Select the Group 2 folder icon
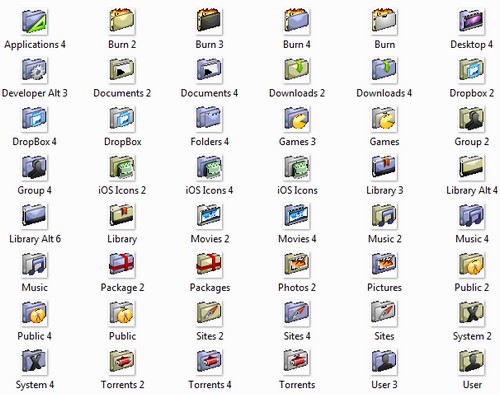The width and height of the screenshot is (500, 394). [x=471, y=119]
